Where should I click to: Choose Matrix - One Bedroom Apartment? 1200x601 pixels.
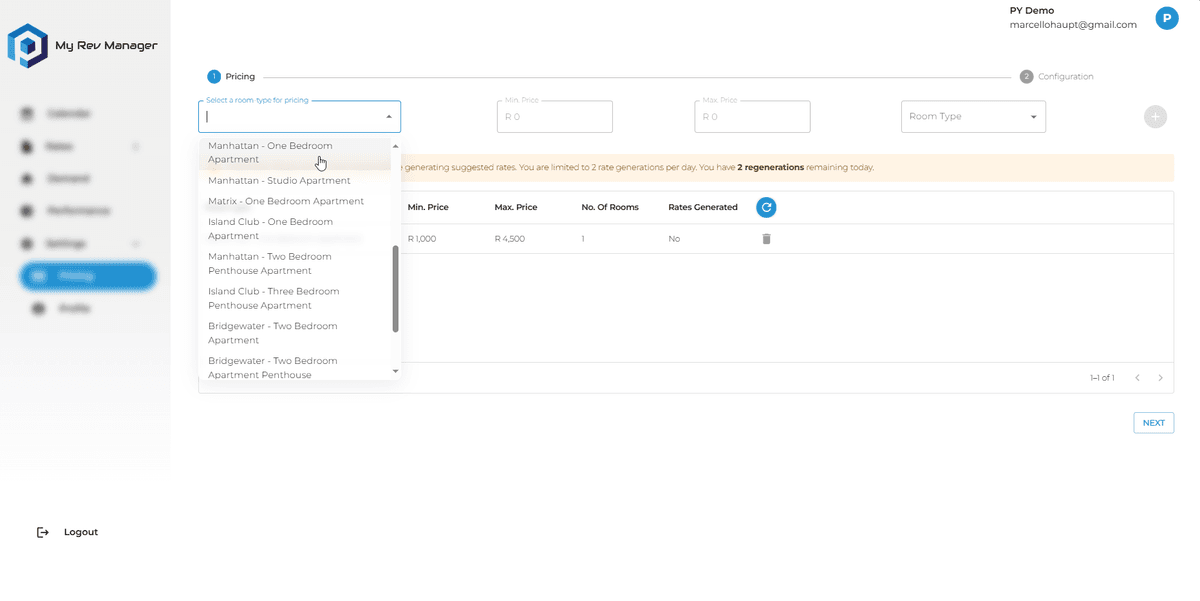tap(286, 201)
